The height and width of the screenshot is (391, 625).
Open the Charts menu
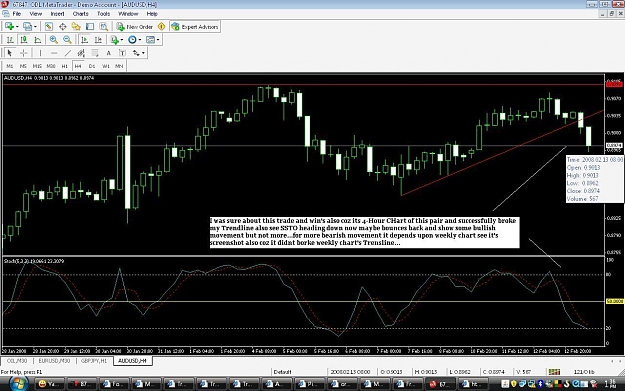click(81, 14)
